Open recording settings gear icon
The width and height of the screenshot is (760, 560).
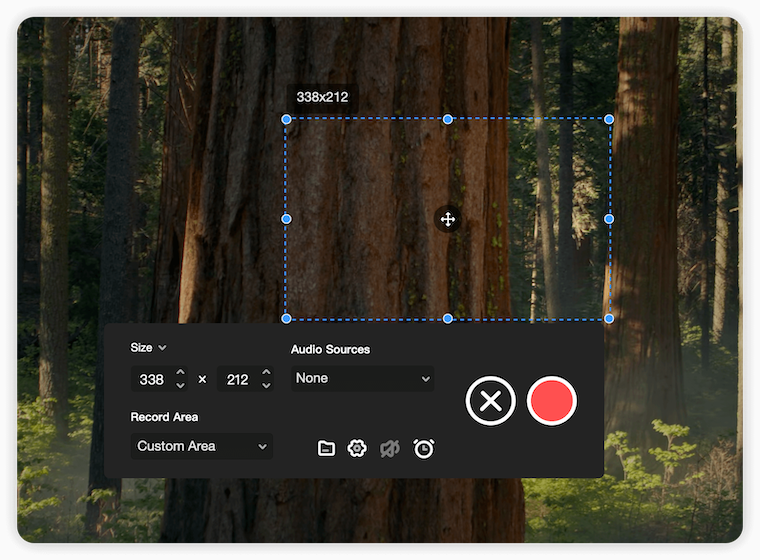pyautogui.click(x=357, y=449)
